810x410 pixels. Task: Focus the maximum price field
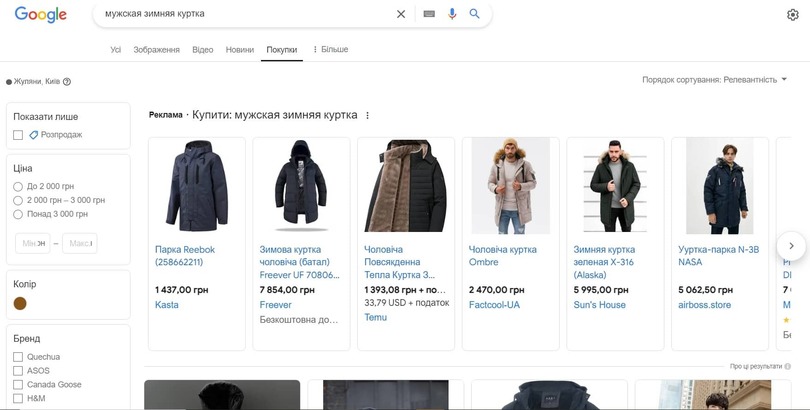(80, 243)
